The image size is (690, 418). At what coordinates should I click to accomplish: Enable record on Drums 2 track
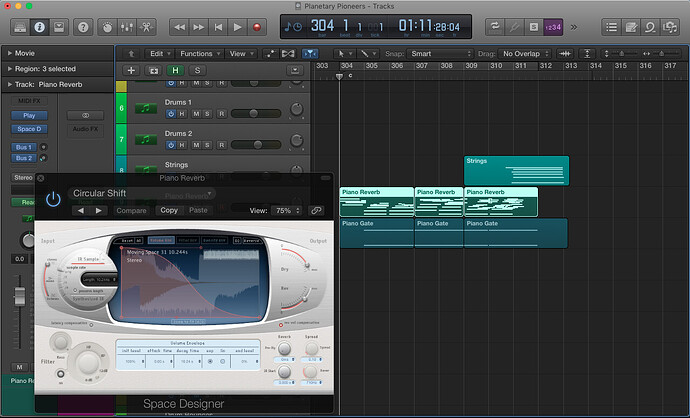pos(222,143)
